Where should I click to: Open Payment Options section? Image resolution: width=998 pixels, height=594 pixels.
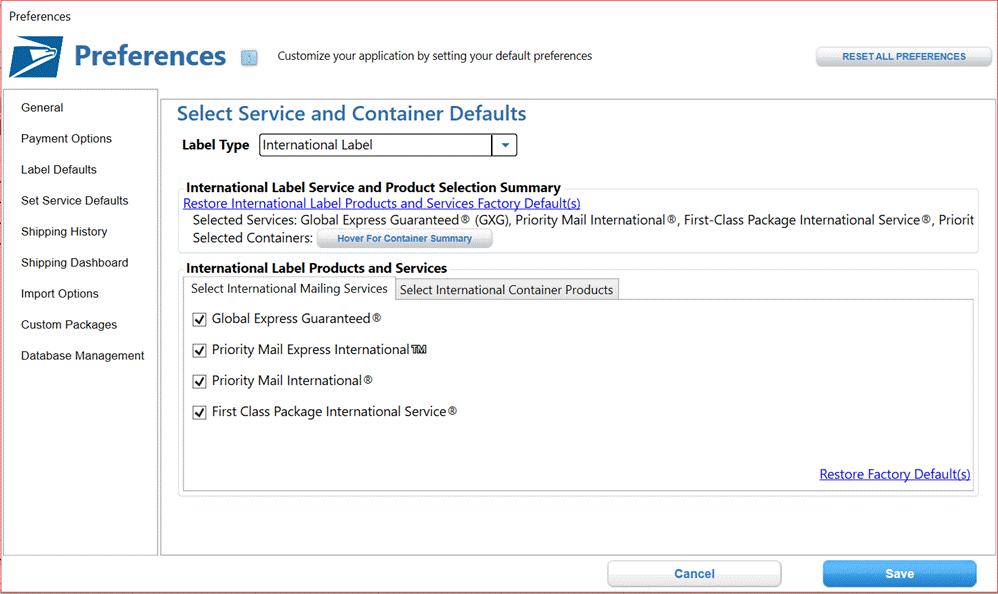[x=66, y=139]
